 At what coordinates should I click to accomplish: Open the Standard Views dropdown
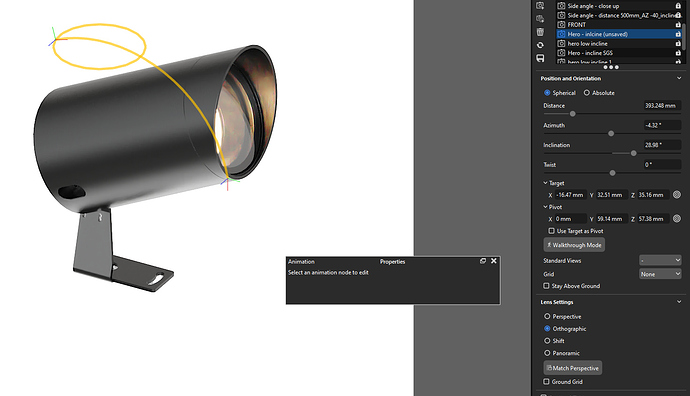click(660, 260)
